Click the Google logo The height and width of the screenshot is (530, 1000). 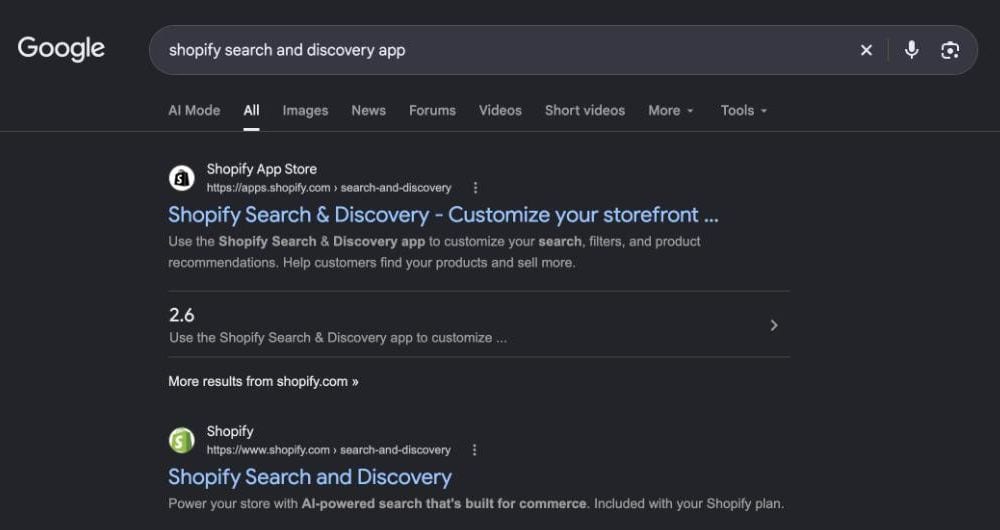pos(61,49)
